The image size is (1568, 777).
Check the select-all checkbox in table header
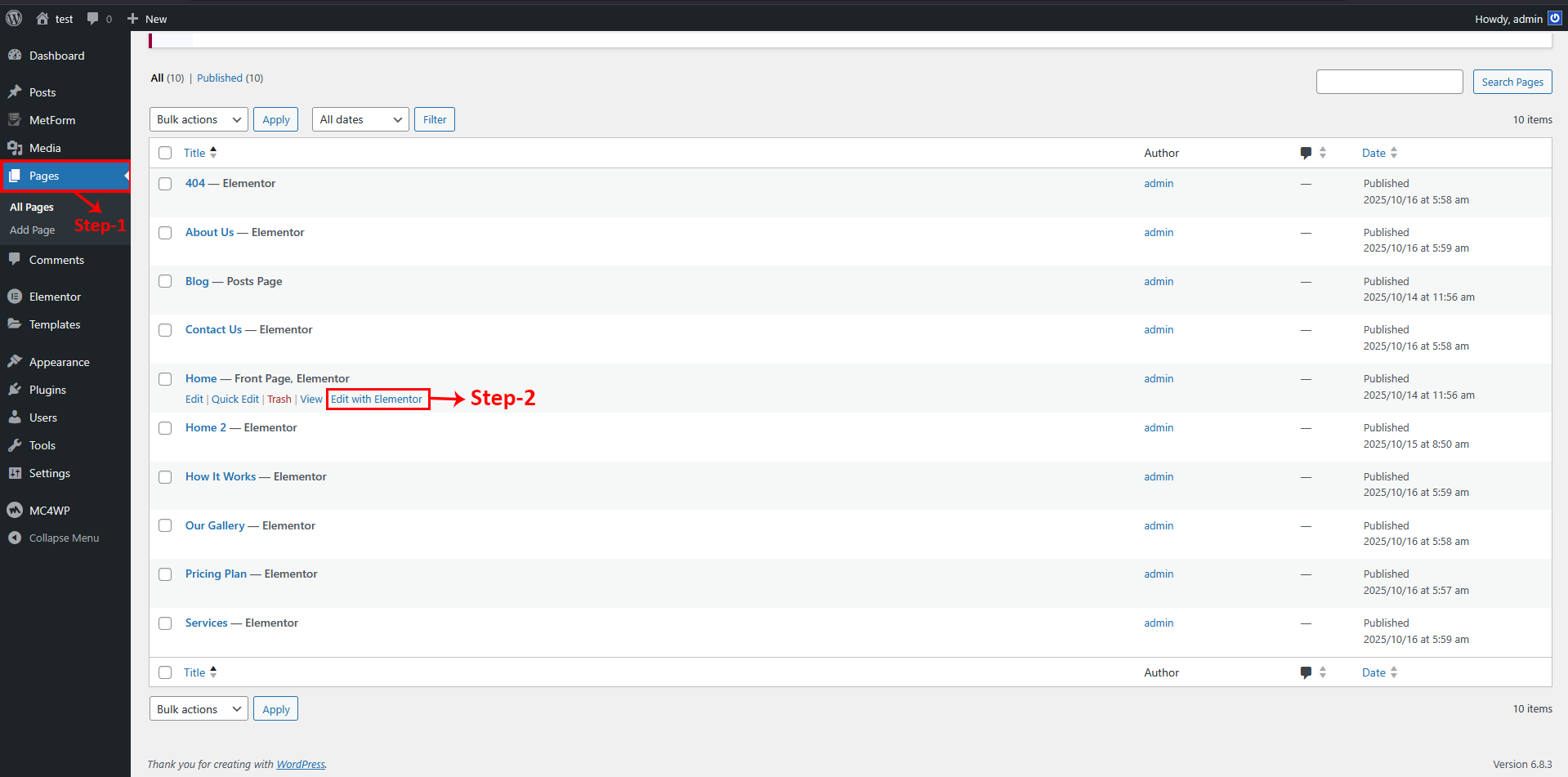[165, 153]
